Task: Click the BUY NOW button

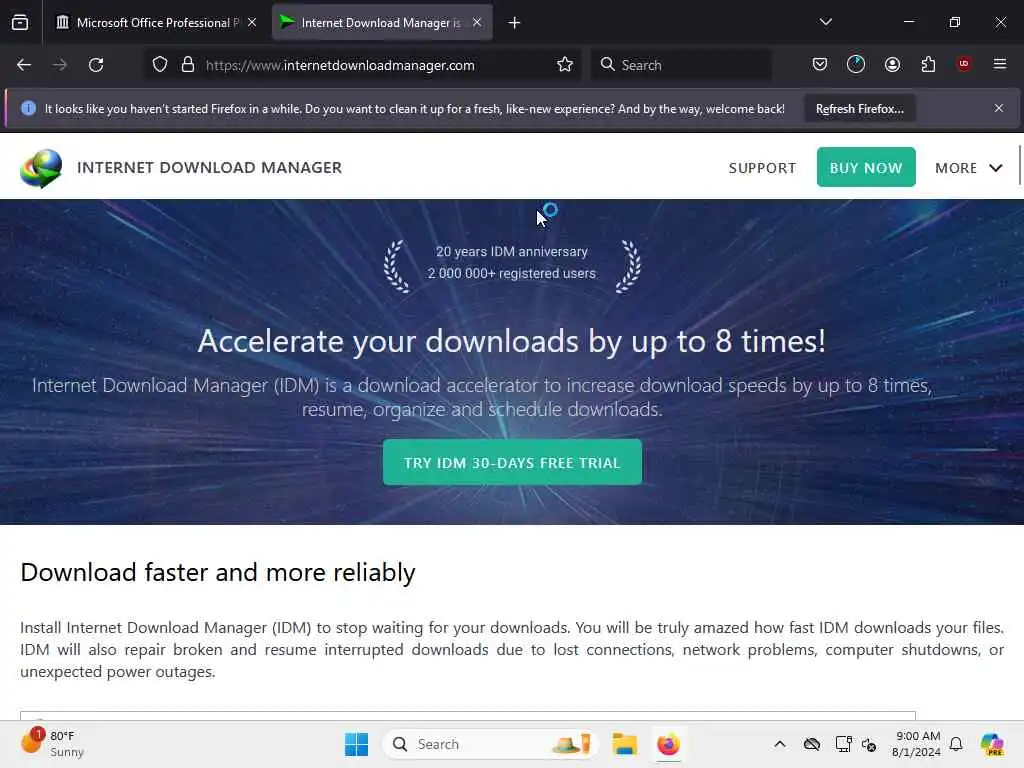Action: [866, 167]
